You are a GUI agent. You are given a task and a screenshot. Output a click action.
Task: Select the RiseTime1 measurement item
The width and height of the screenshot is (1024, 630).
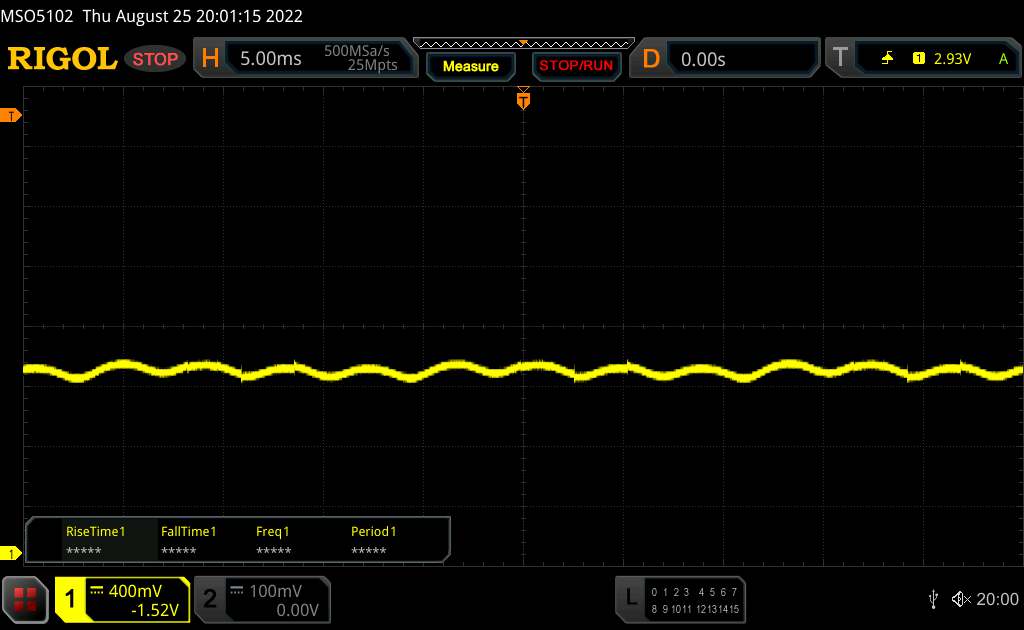(x=95, y=532)
